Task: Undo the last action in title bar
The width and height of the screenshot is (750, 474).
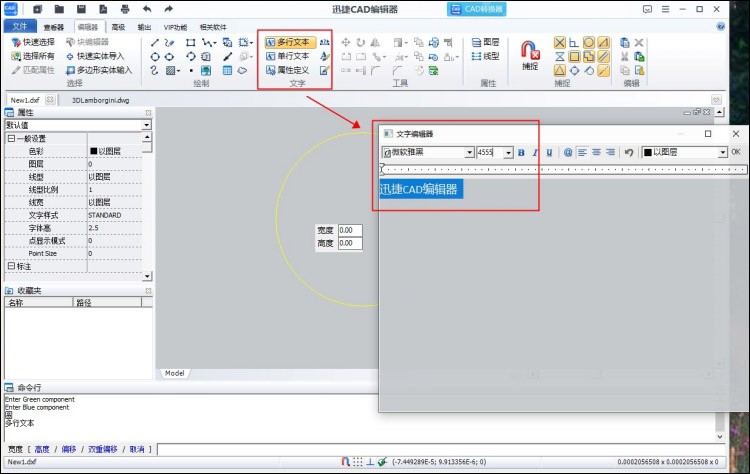Action: click(147, 9)
